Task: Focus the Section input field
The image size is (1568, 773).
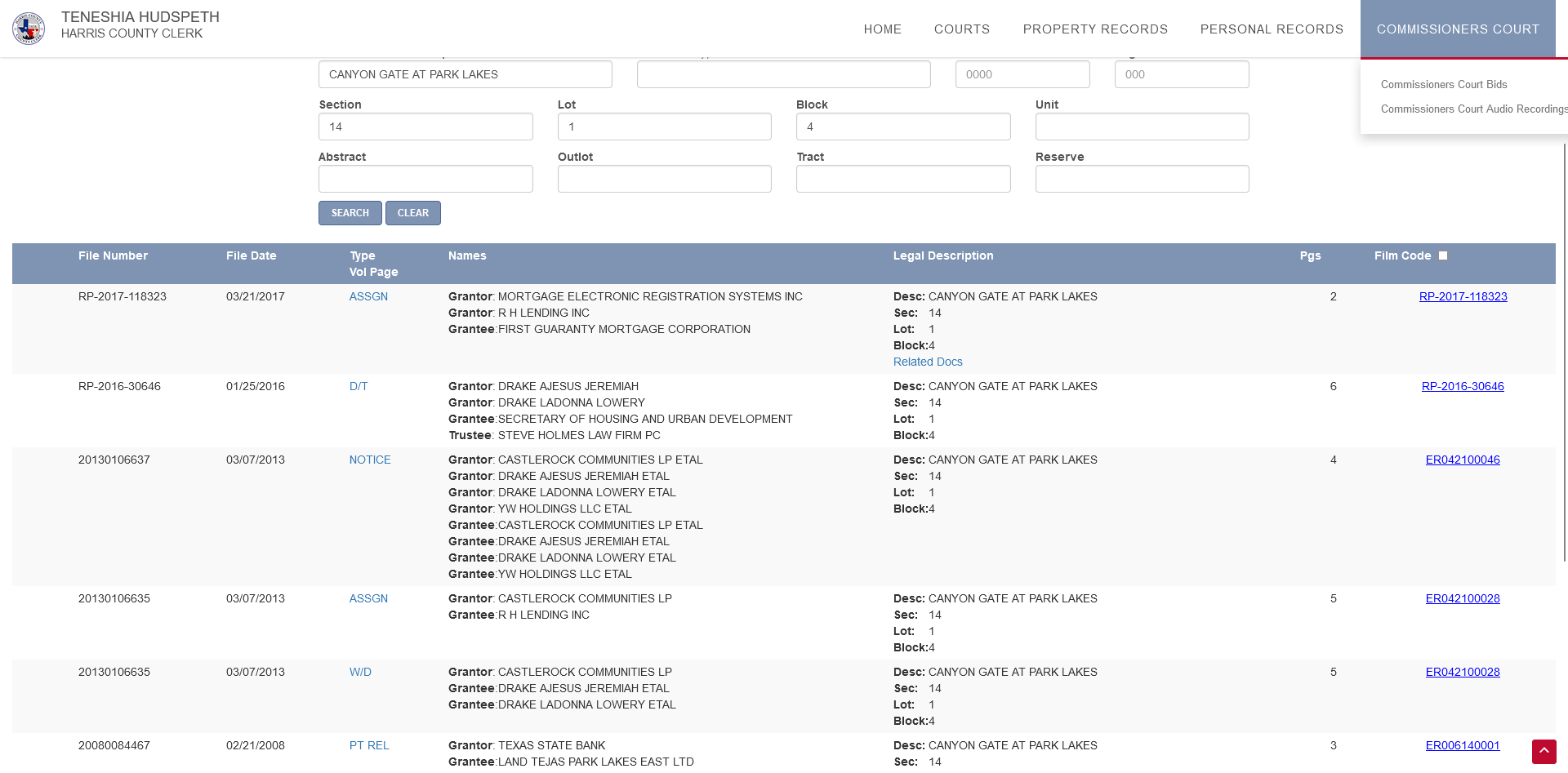Action: [x=425, y=127]
